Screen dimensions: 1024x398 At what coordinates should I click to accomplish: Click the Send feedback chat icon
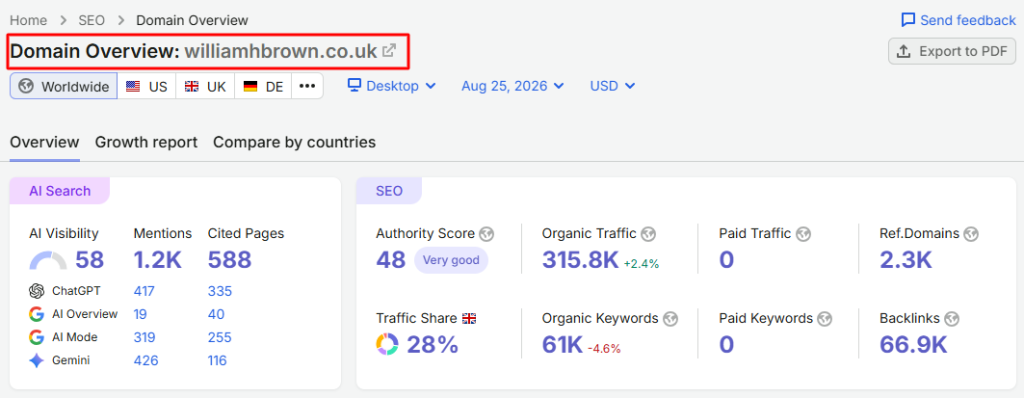click(x=908, y=20)
